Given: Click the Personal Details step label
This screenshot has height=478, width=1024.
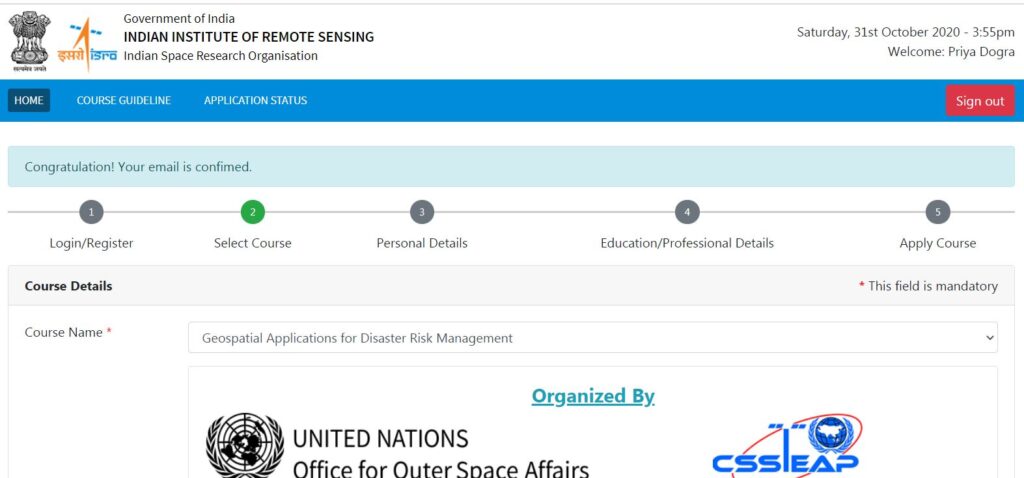Looking at the screenshot, I should point(422,243).
